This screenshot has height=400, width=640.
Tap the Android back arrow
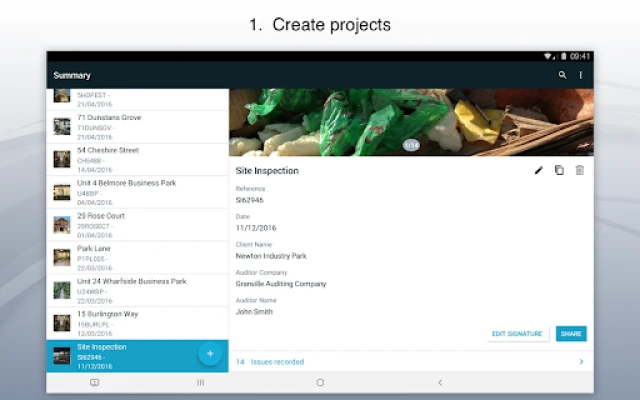pyautogui.click(x=440, y=382)
